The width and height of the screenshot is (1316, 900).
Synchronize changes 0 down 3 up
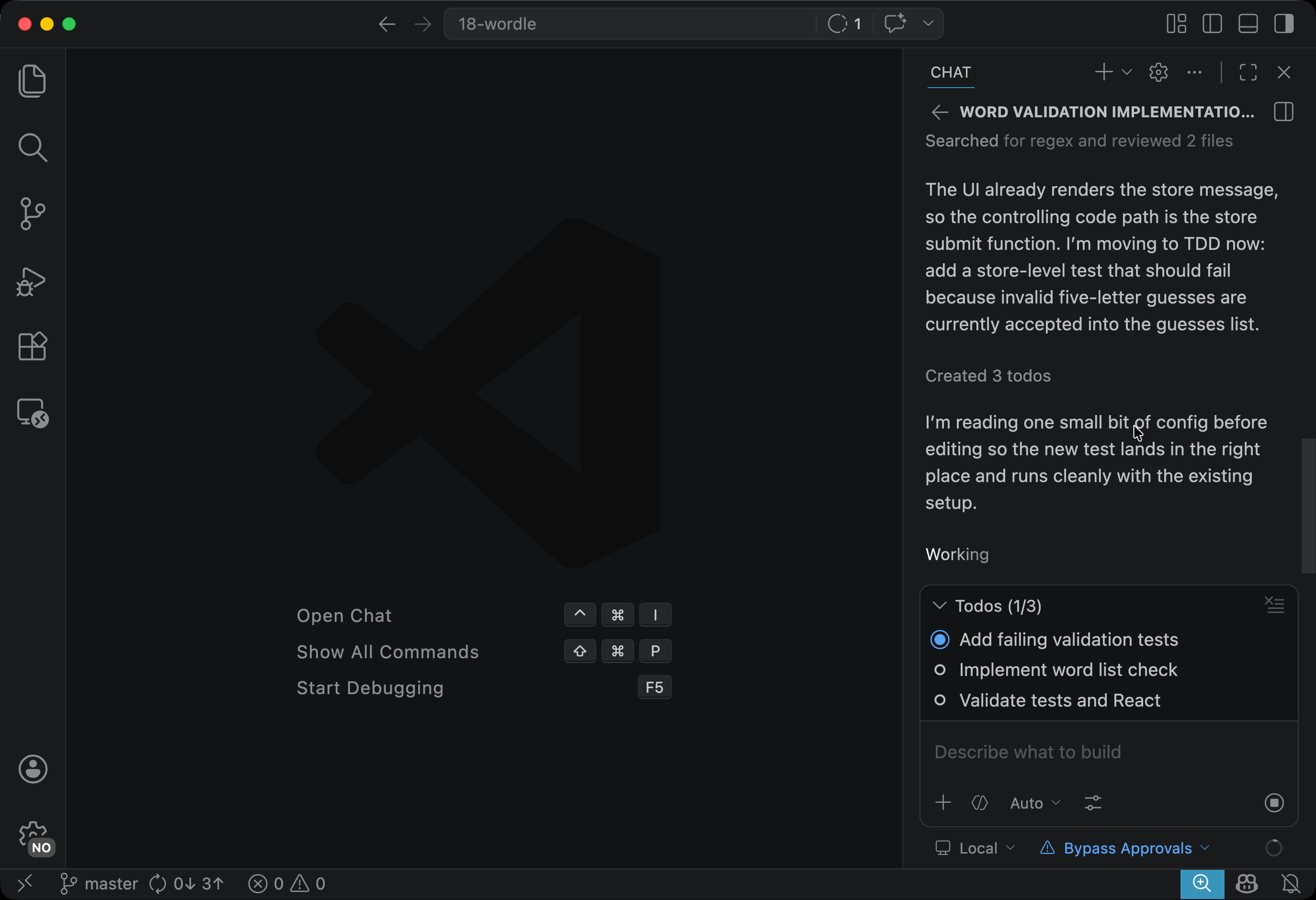[x=186, y=884]
